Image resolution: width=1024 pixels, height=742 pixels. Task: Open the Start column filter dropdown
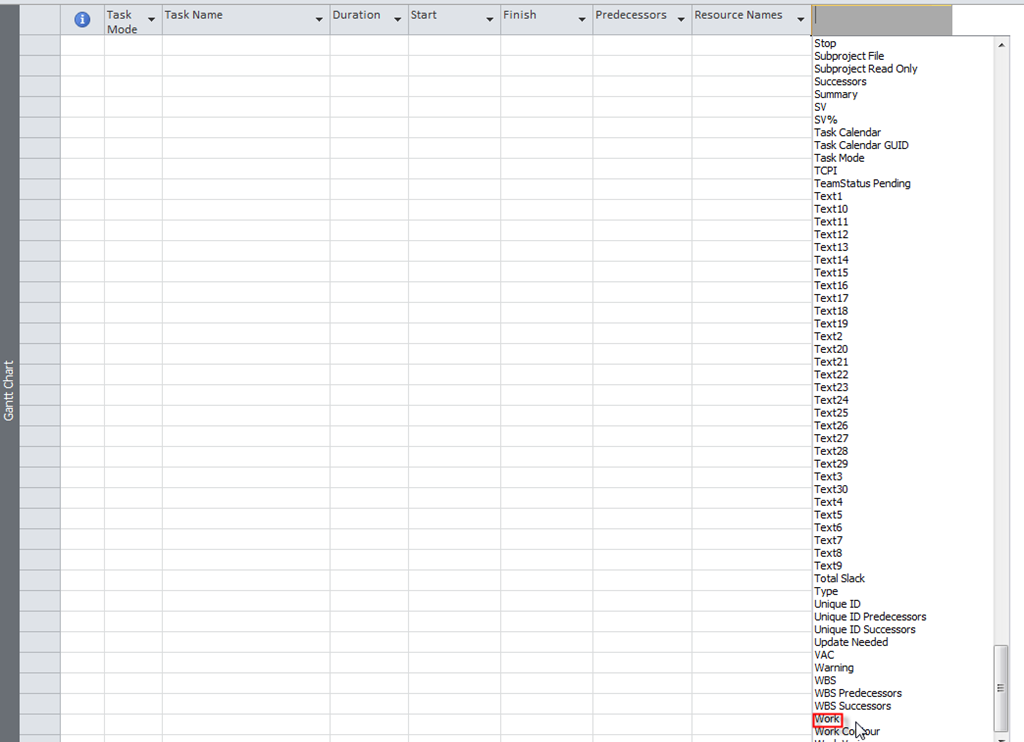[x=489, y=19]
